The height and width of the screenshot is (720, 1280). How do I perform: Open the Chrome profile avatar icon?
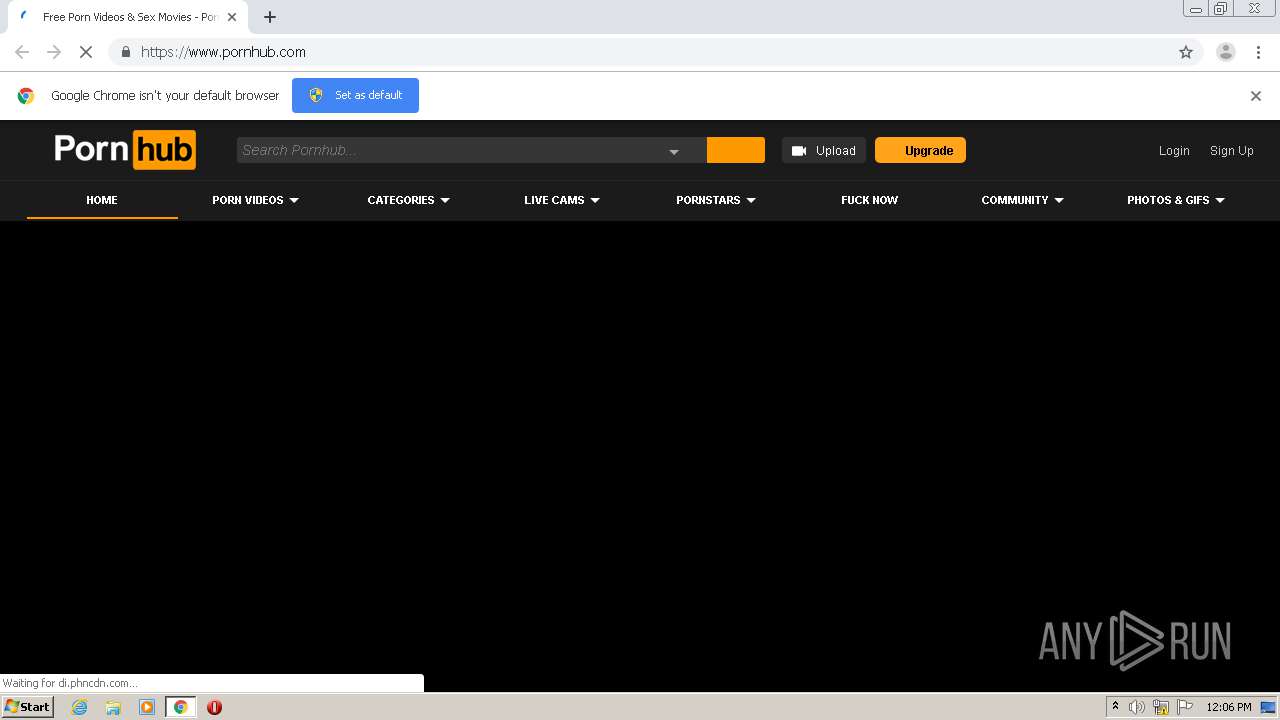tap(1226, 52)
